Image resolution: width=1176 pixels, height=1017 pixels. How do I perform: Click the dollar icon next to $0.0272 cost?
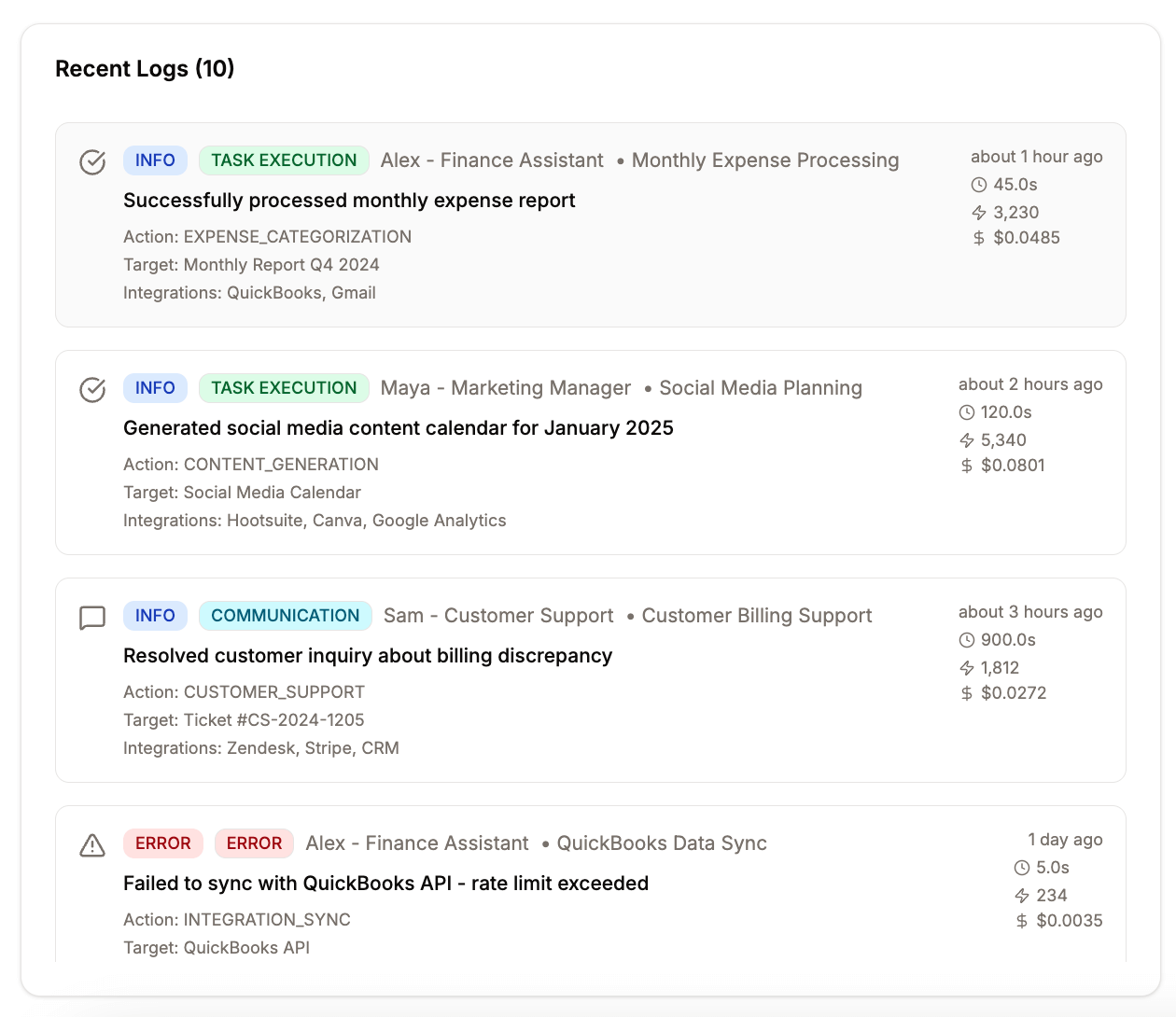968,693
